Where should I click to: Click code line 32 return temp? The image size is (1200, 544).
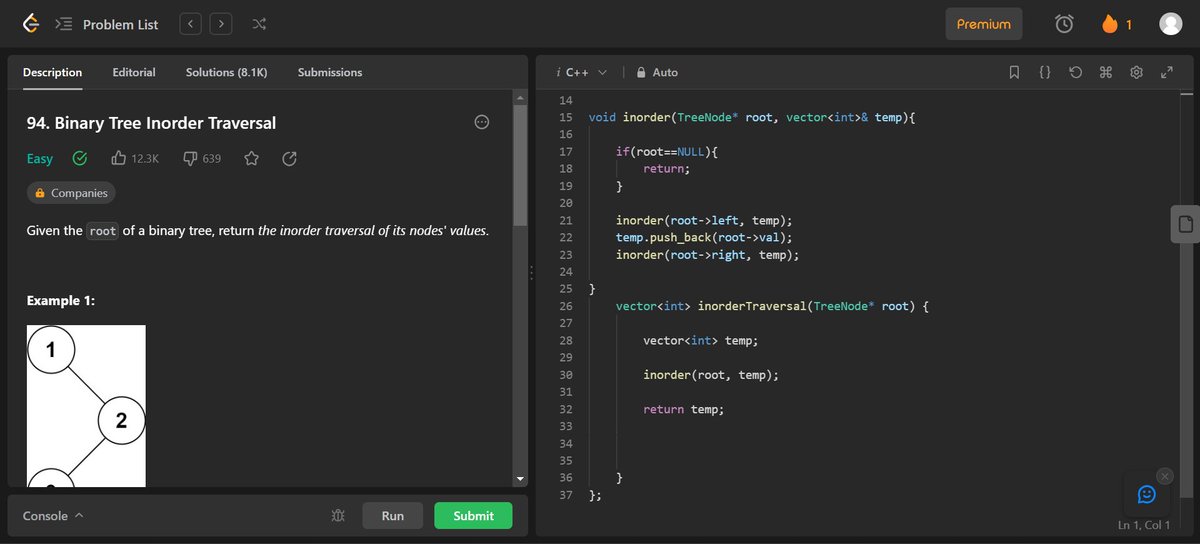point(683,409)
